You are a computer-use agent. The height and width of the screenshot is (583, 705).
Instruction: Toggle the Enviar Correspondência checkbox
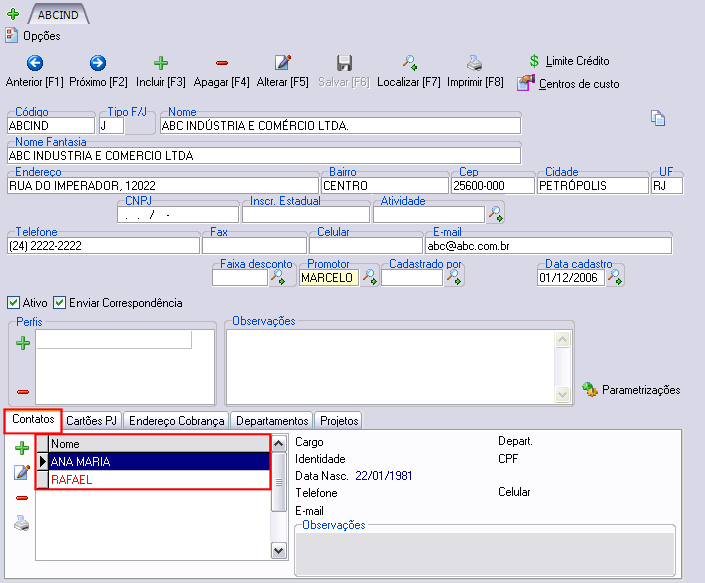(x=59, y=303)
